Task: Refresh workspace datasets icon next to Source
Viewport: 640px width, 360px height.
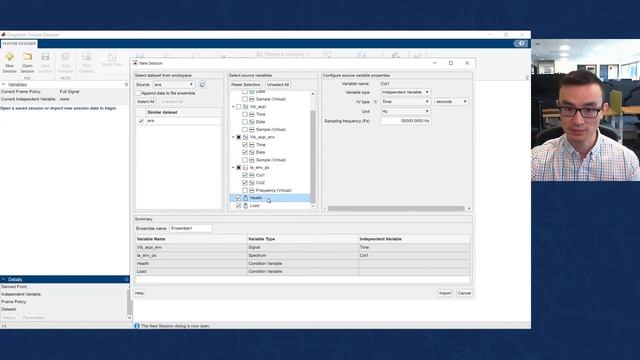Action: pyautogui.click(x=202, y=84)
